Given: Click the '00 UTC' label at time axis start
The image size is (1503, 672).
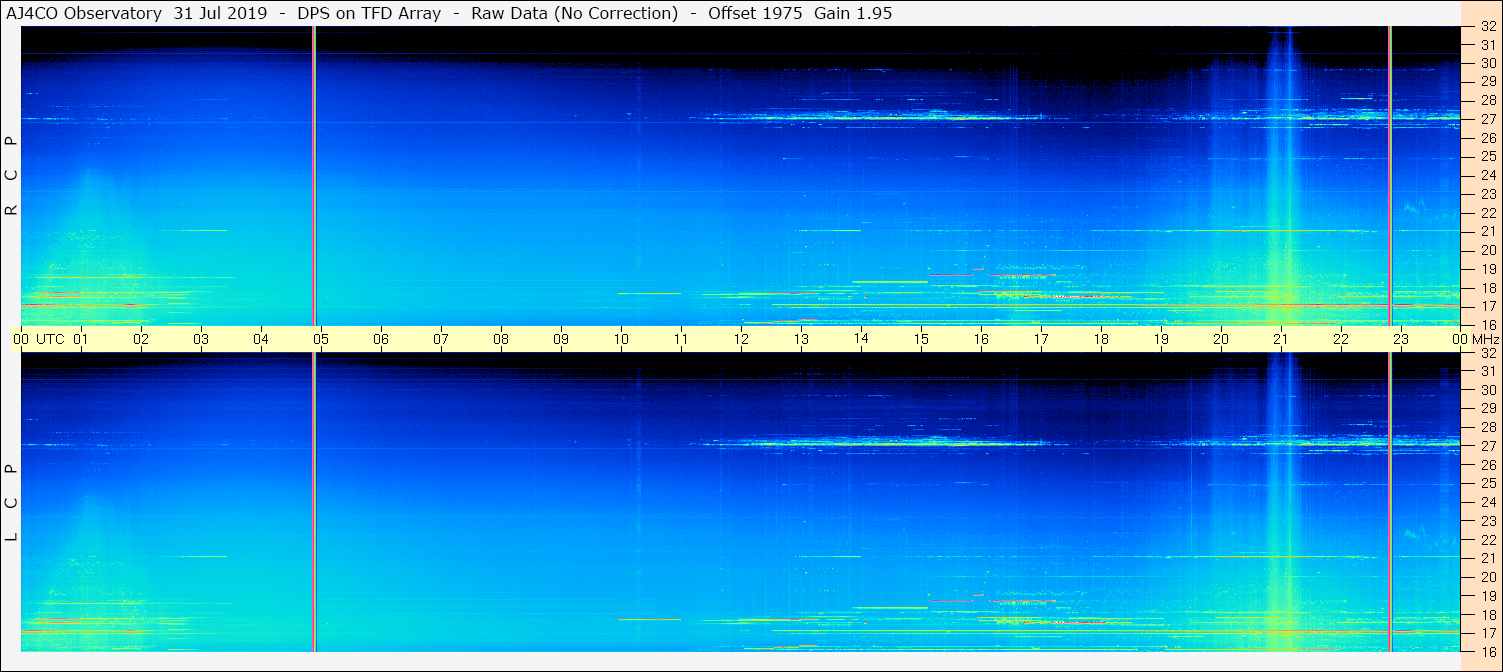Looking at the screenshot, I should pyautogui.click(x=39, y=339).
